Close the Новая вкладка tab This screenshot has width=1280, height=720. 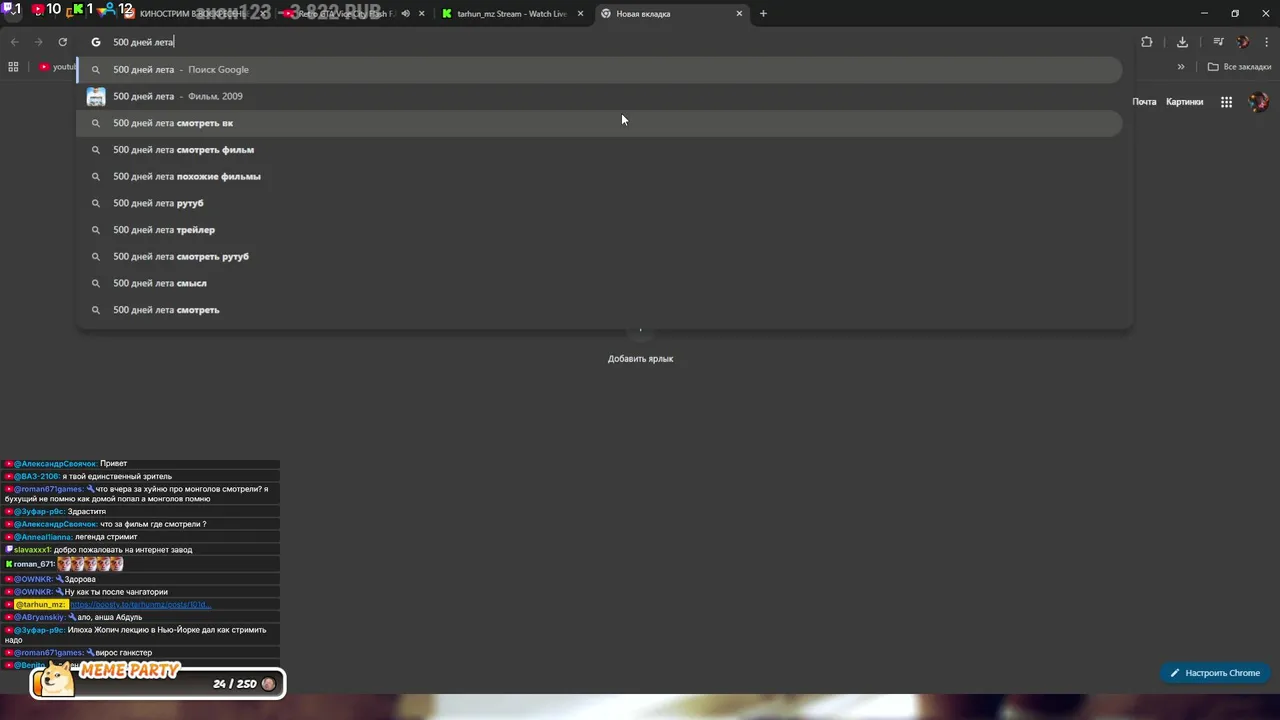coord(739,14)
